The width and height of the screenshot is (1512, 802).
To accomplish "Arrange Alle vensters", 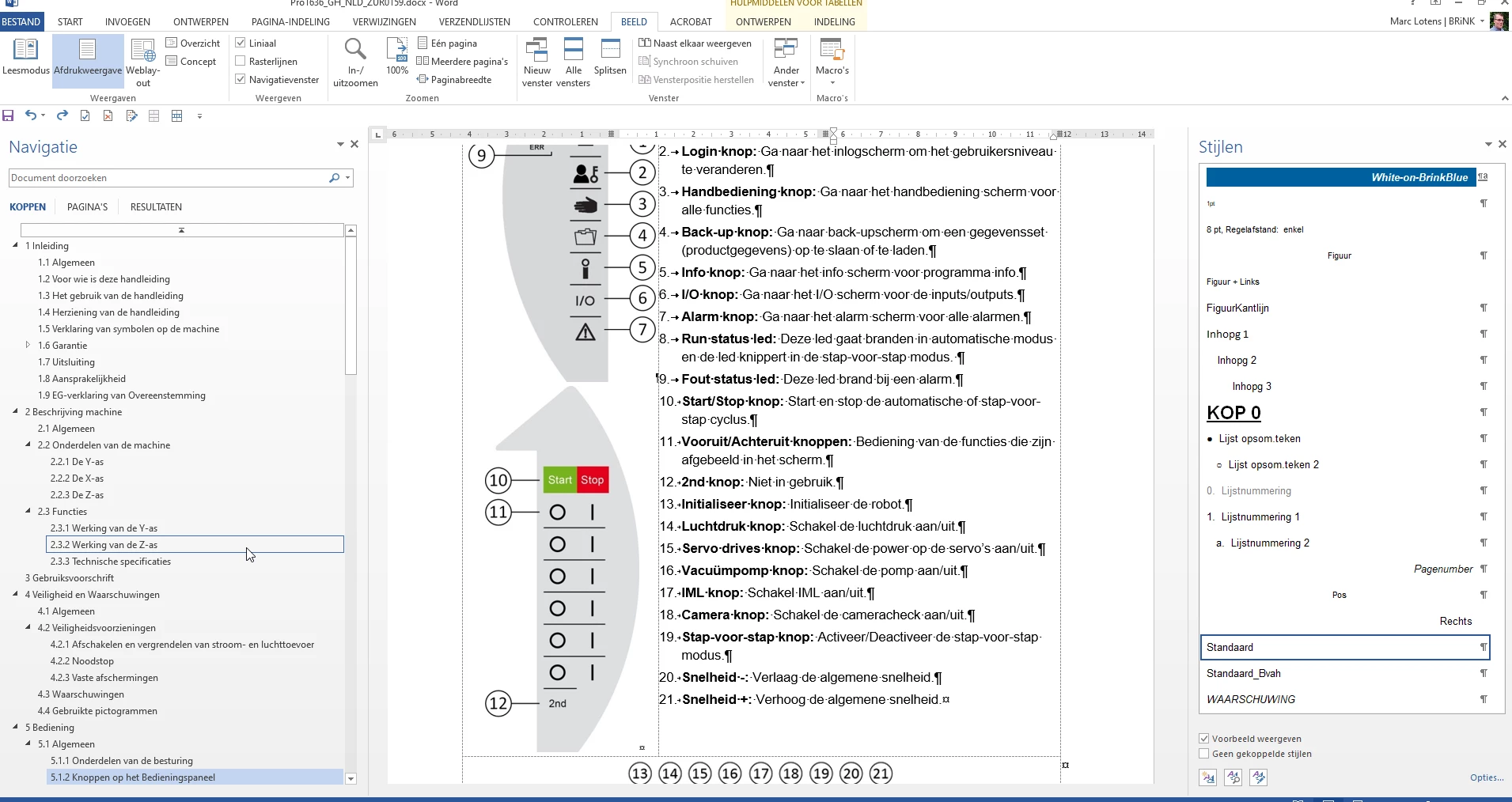I will pos(574,62).
